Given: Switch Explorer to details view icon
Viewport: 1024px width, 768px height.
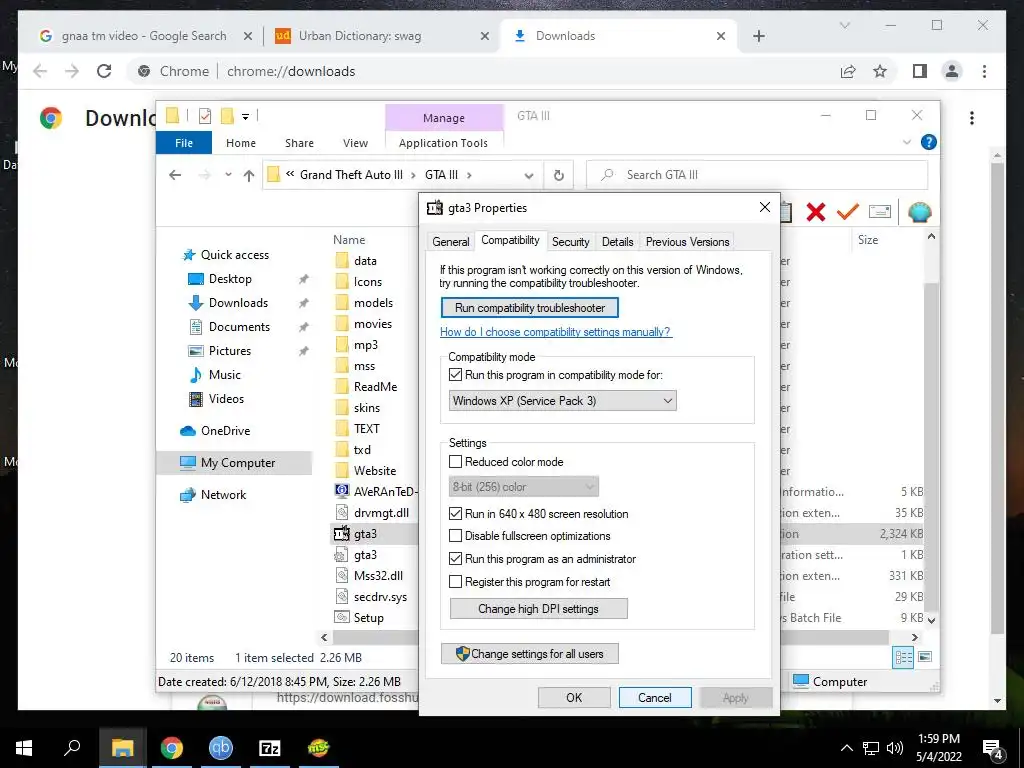Looking at the screenshot, I should [x=903, y=657].
